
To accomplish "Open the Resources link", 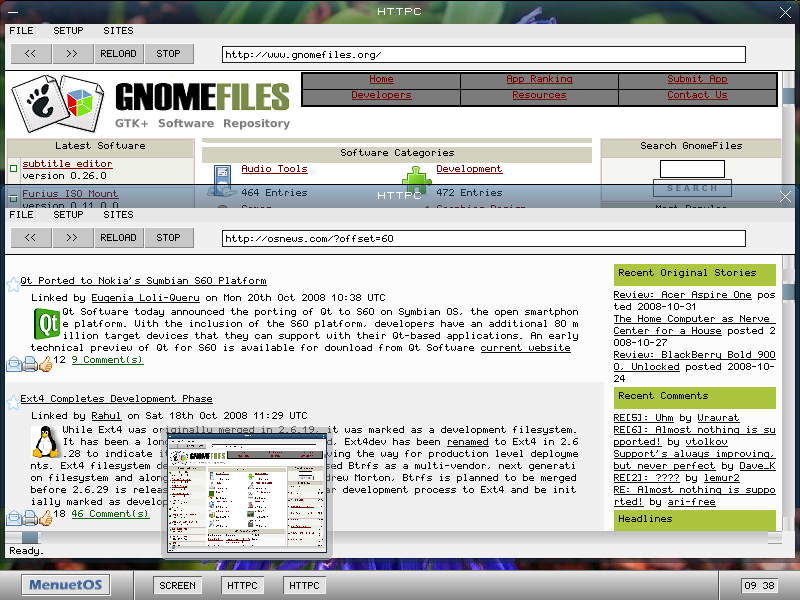I will 539,95.
